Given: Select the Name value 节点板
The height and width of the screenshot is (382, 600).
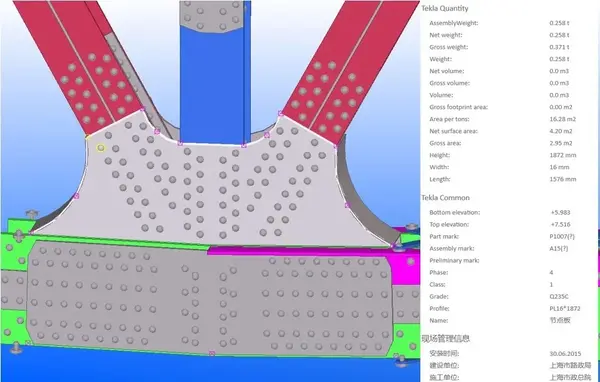Looking at the screenshot, I should click(x=560, y=320).
